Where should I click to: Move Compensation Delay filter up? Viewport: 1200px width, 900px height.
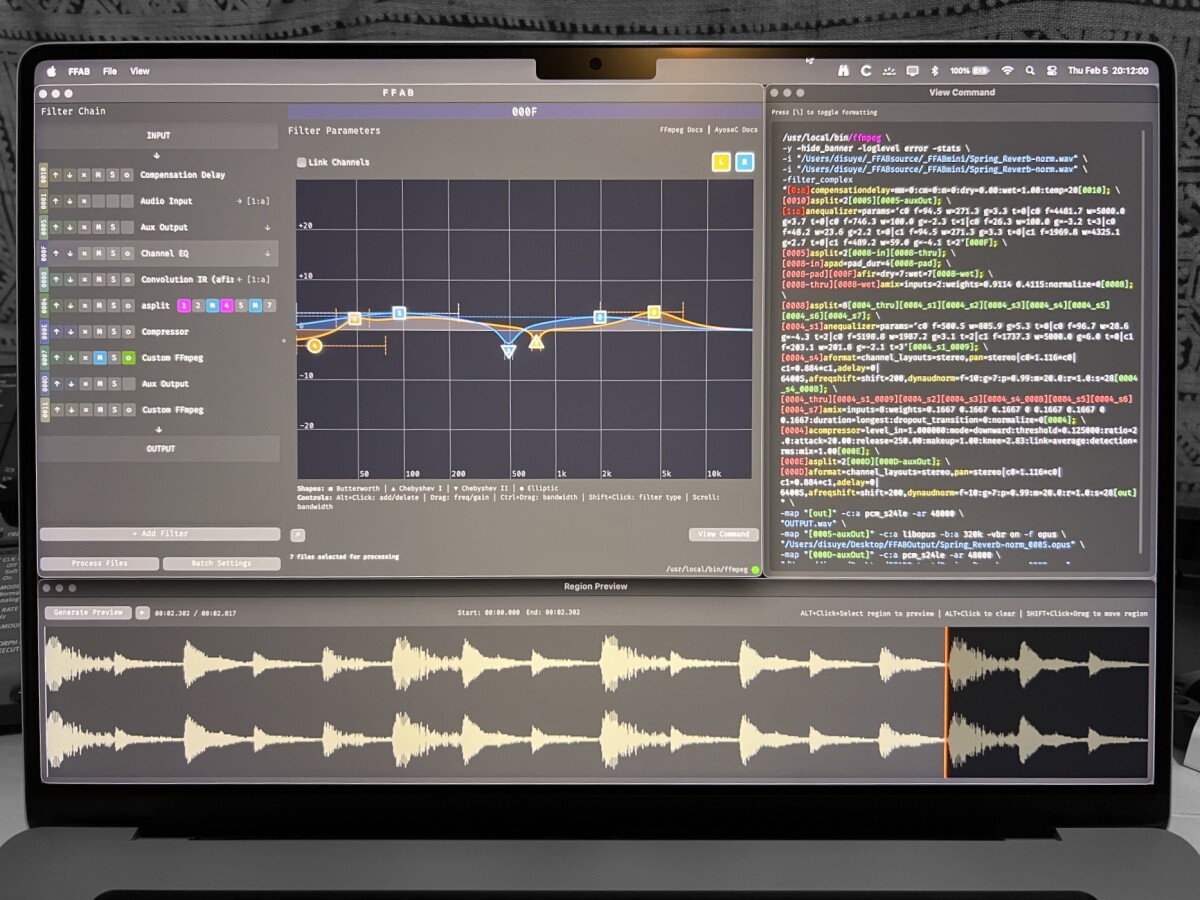coord(57,175)
